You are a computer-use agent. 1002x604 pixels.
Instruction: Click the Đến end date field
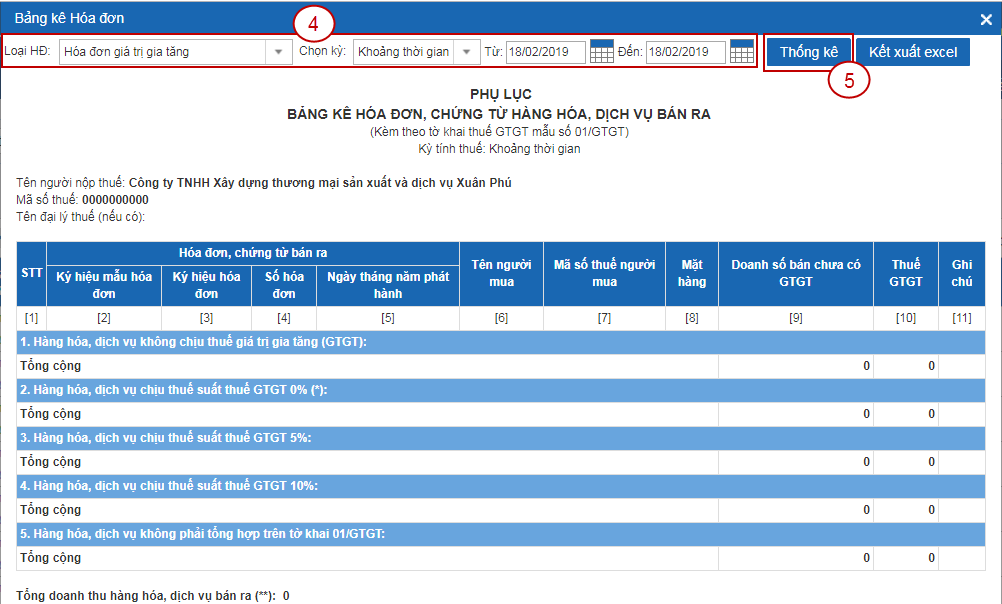click(x=685, y=52)
